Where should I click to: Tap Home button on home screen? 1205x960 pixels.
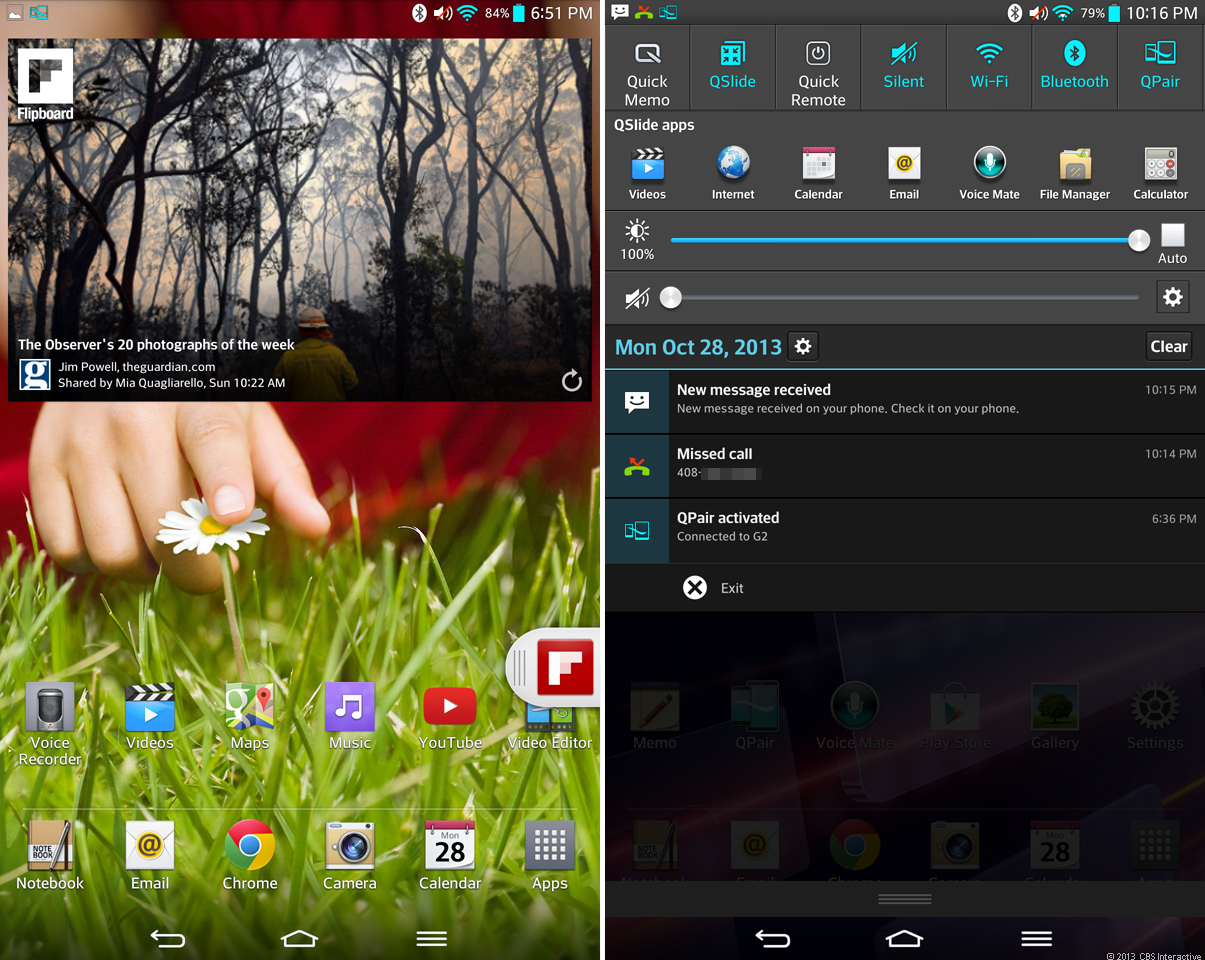point(299,938)
